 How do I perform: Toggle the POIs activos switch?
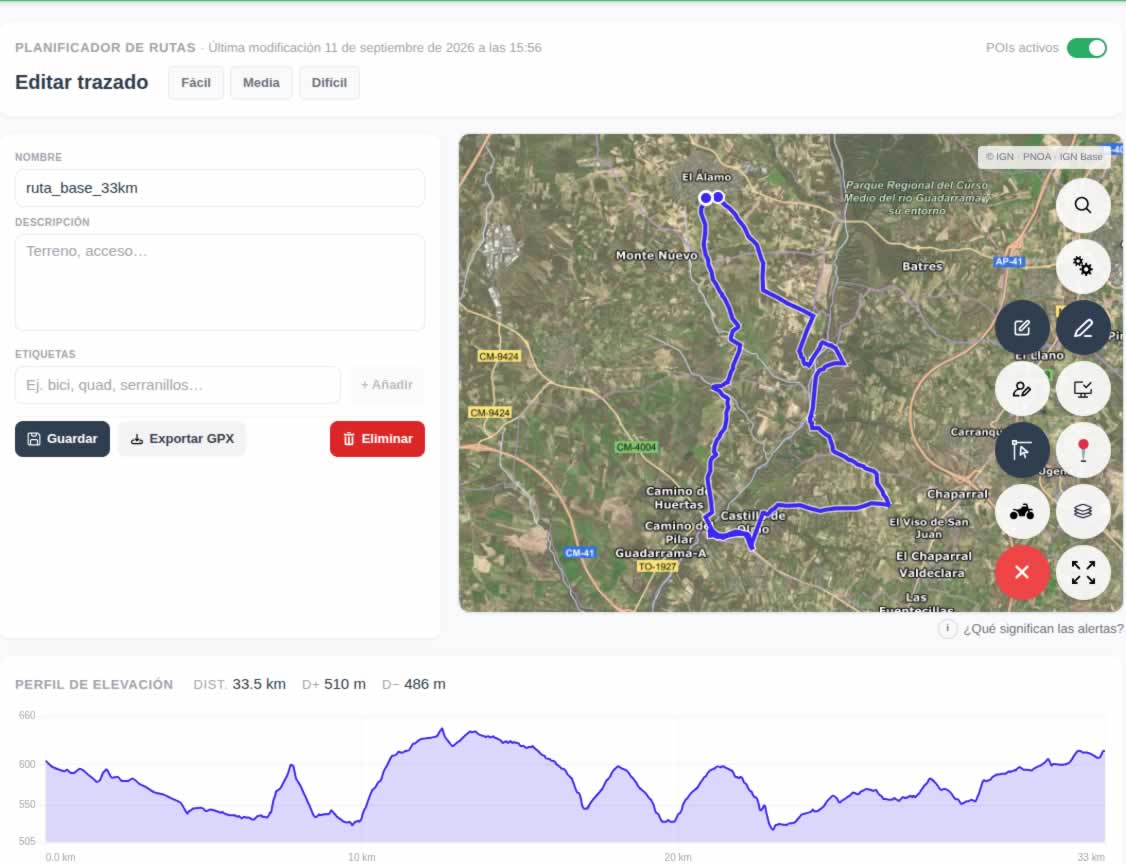1087,48
